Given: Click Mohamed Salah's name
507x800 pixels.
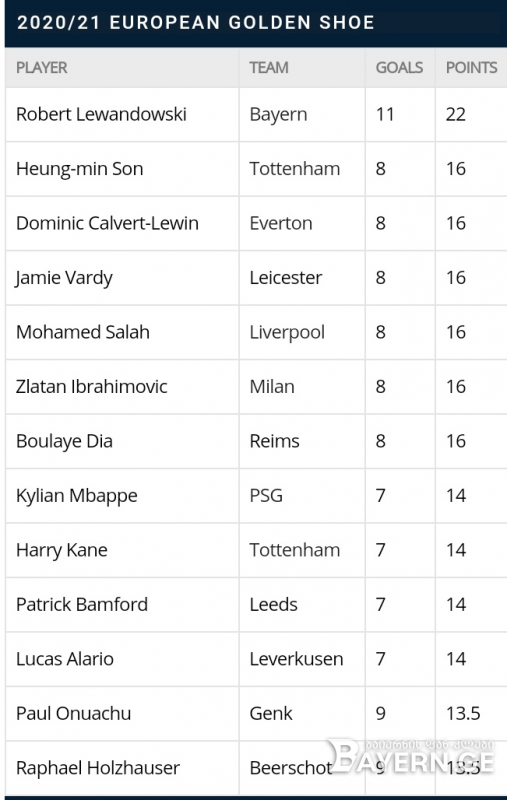Looking at the screenshot, I should point(83,332).
